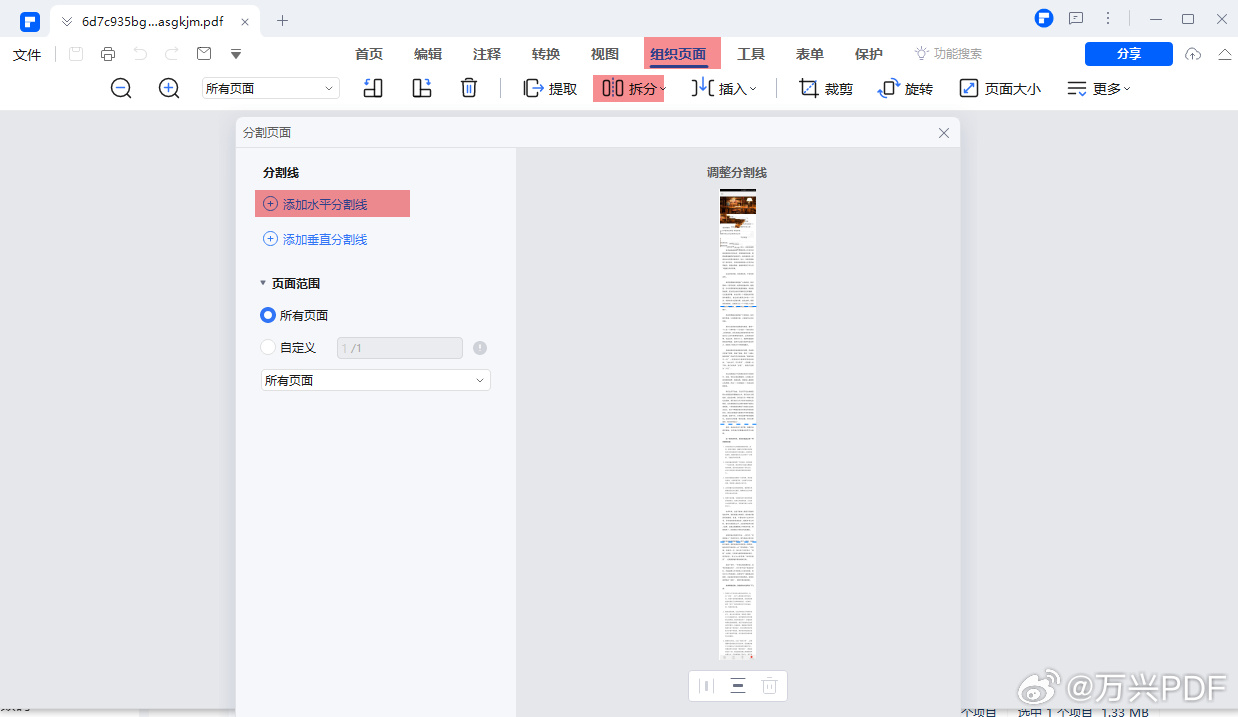
Task: Switch to the 注释 ribbon tab
Action: (x=486, y=54)
